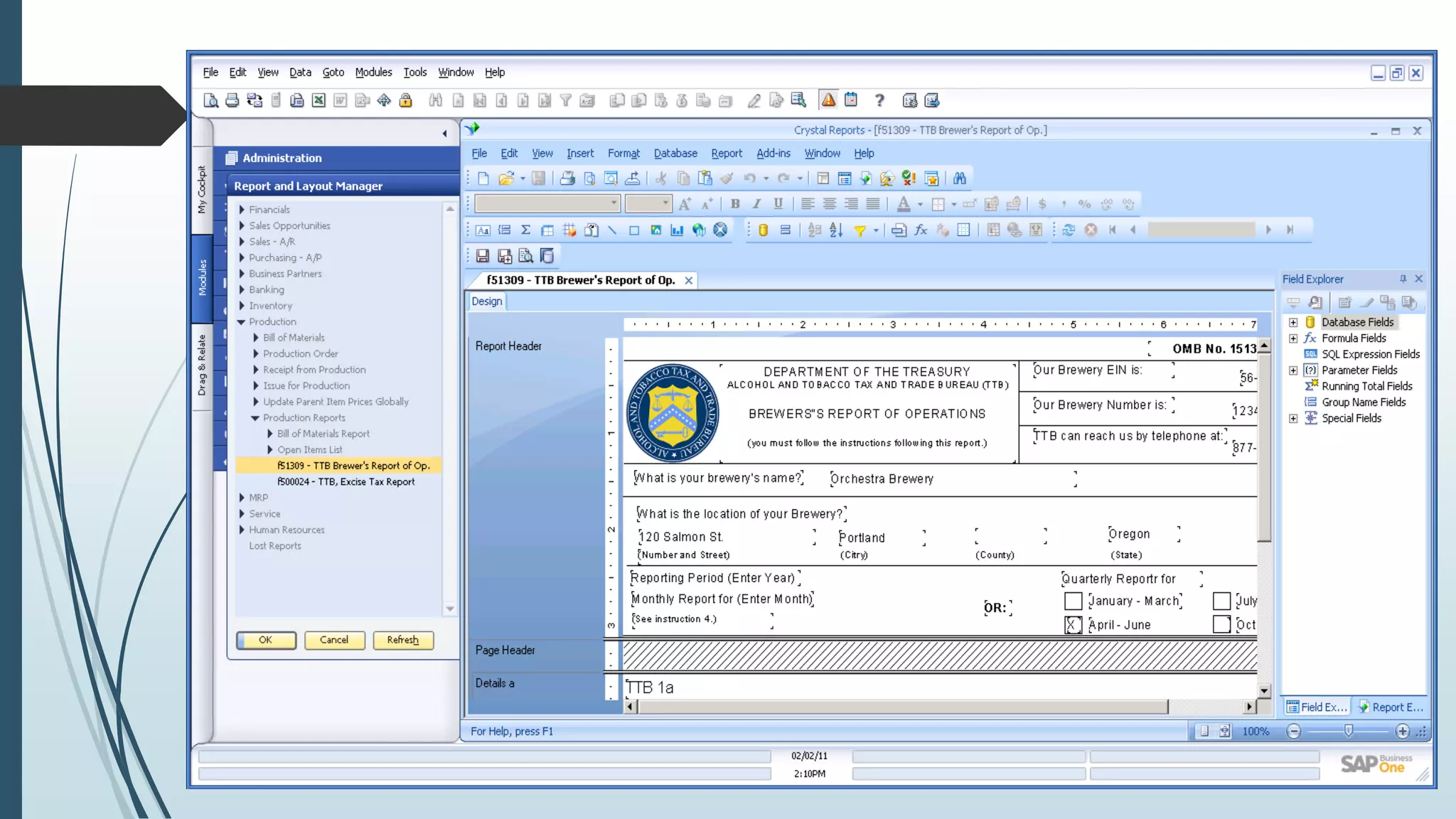Image resolution: width=1456 pixels, height=819 pixels.
Task: Switch to the Report Explorer tab
Action: tap(1390, 707)
